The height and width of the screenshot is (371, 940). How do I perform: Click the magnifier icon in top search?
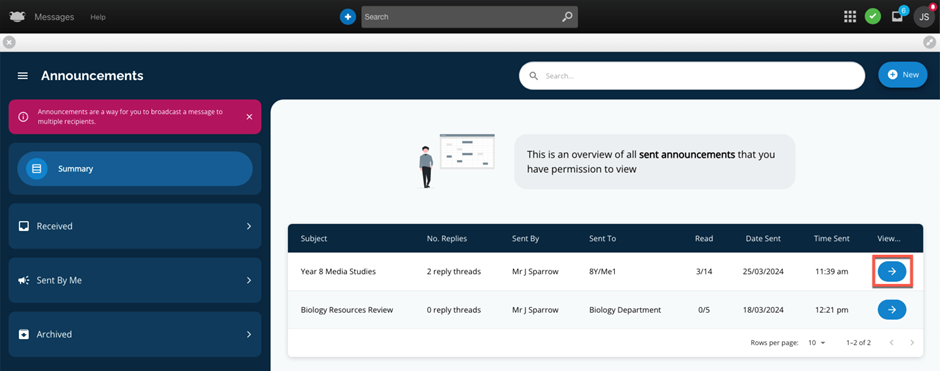pyautogui.click(x=567, y=17)
